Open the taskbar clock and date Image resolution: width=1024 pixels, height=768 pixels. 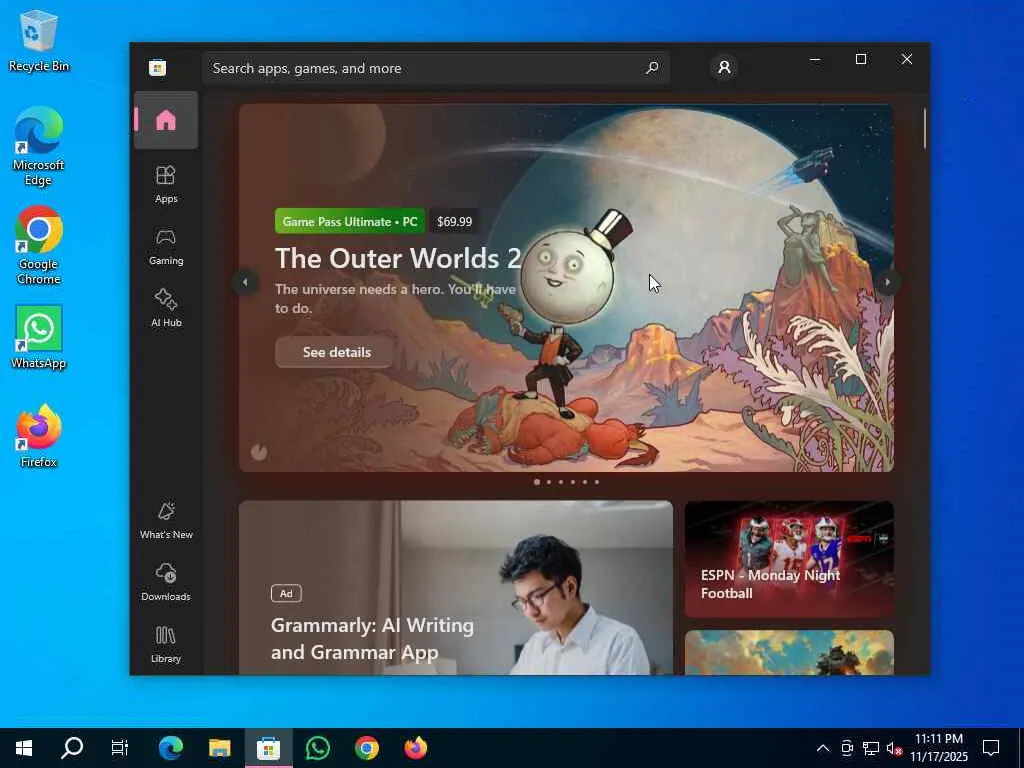[939, 748]
